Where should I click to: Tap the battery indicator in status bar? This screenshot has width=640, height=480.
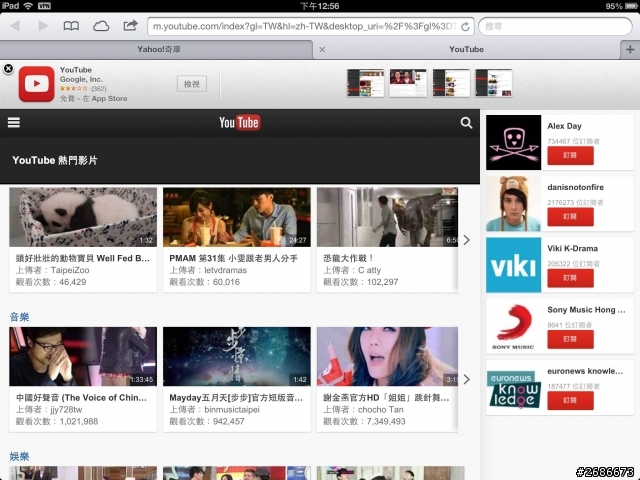[x=630, y=6]
